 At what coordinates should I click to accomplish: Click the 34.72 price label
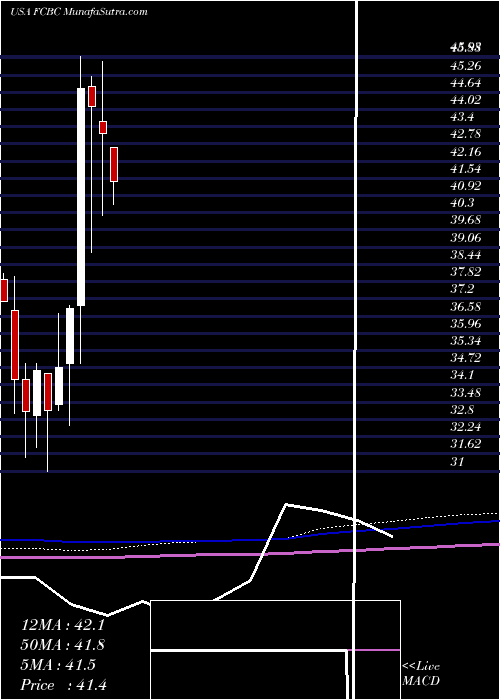tap(466, 358)
